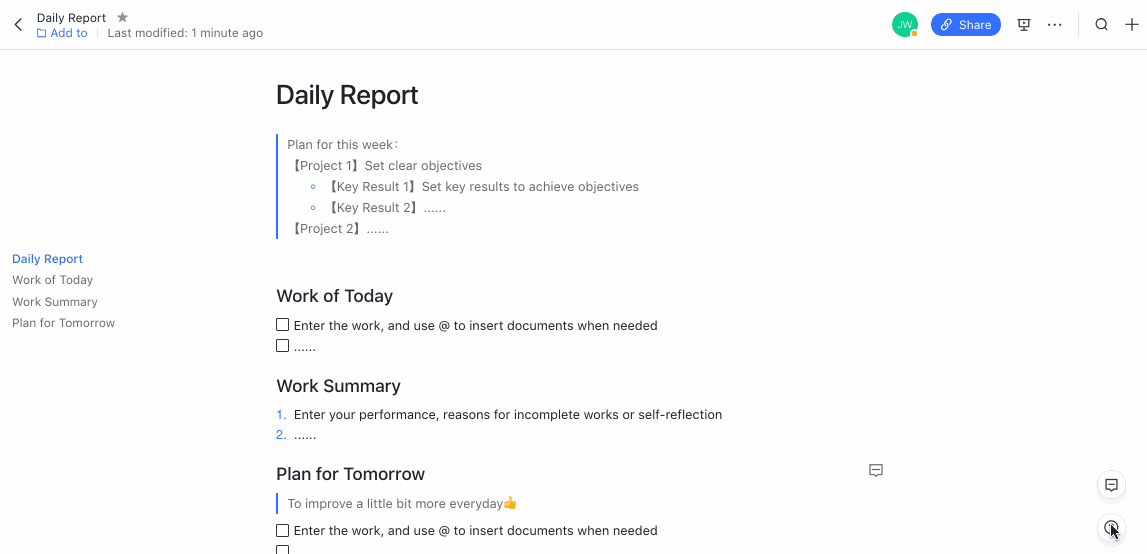Jump to Work of Today in outline
The height and width of the screenshot is (554, 1147).
(x=53, y=280)
